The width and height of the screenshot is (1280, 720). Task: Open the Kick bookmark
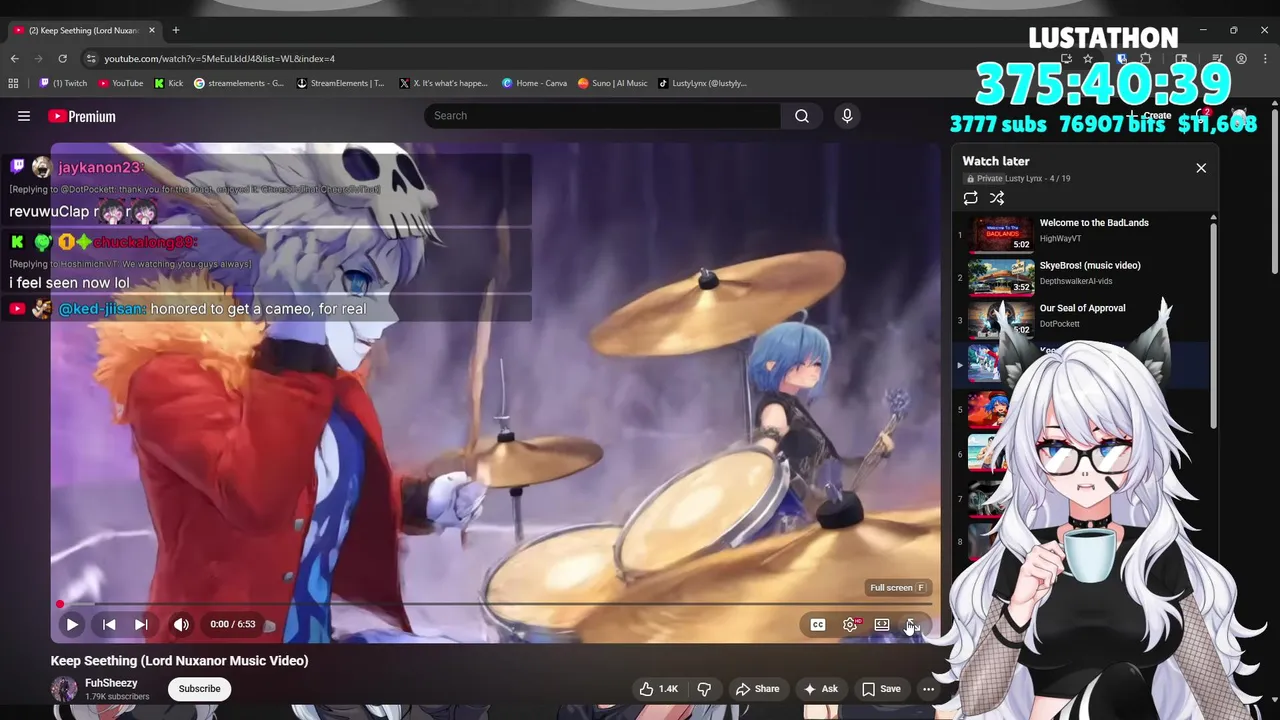(169, 83)
